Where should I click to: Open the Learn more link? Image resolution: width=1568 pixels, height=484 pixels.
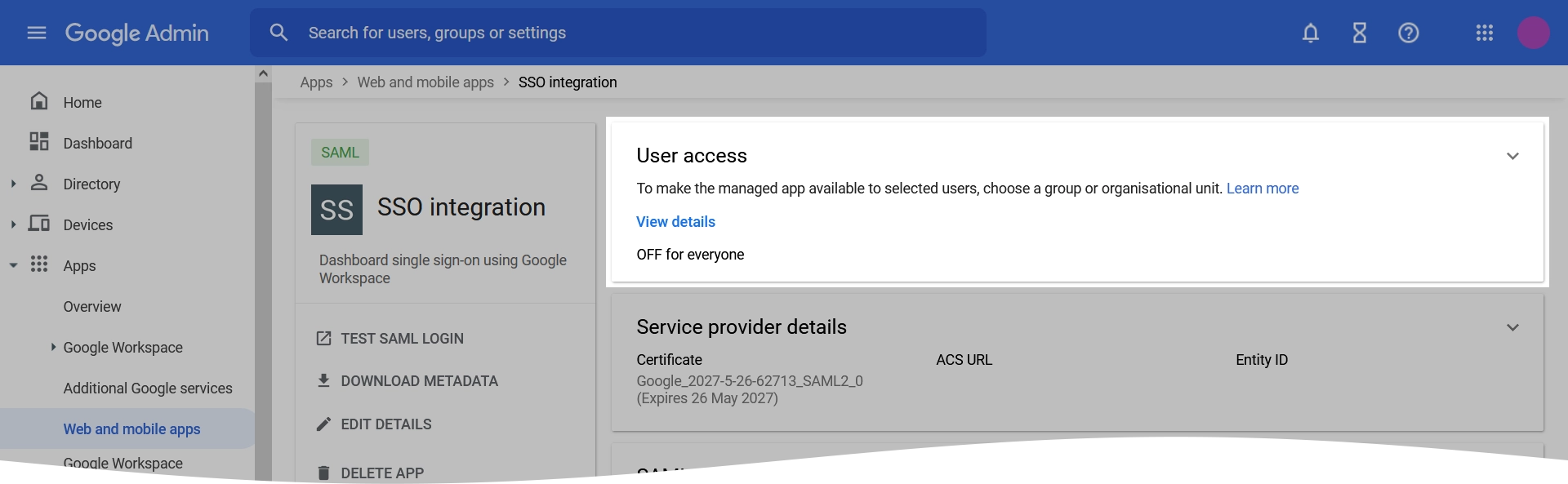1263,189
